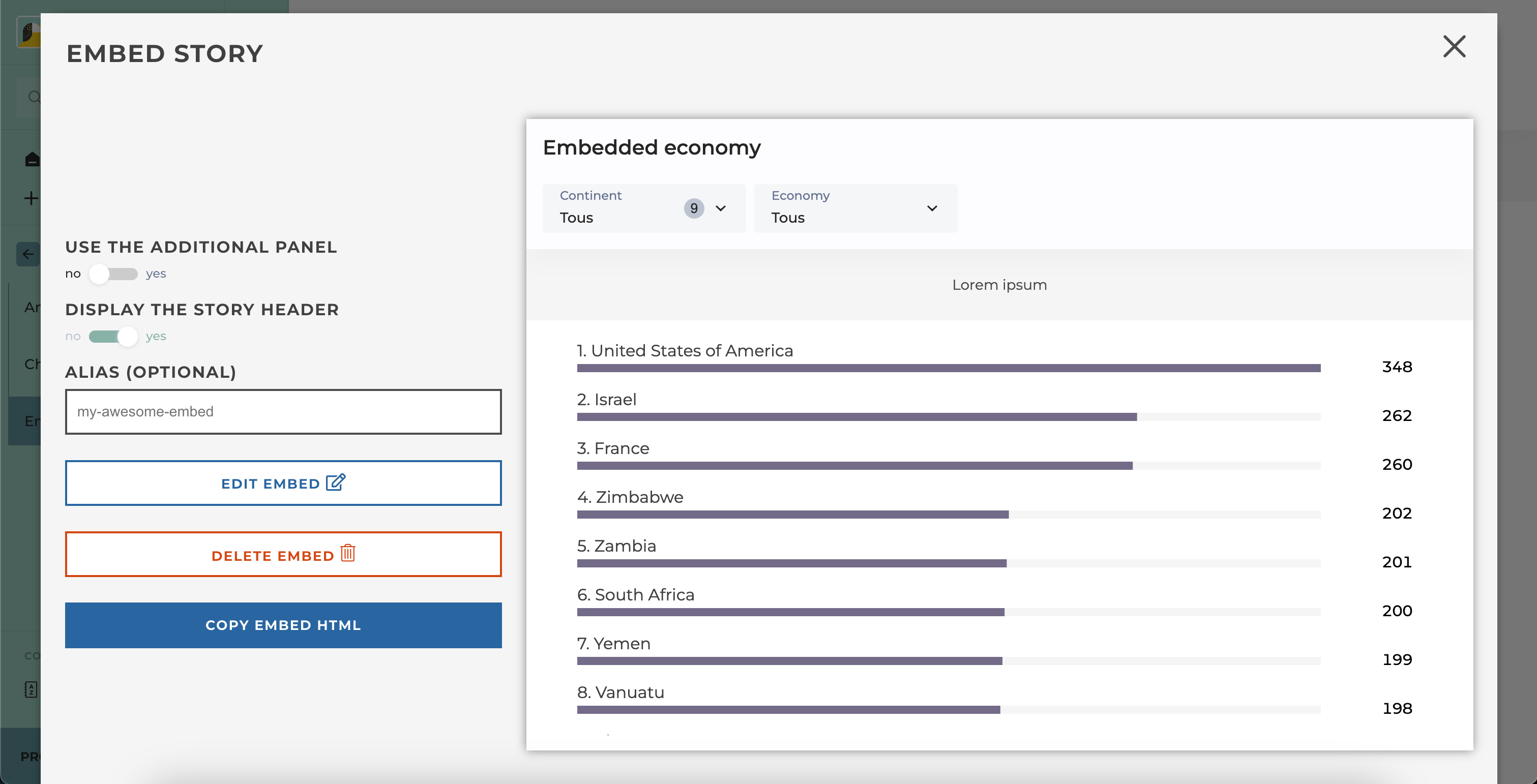Click the Edit Embed button label
Viewport: 1537px width, 784px height.
tap(270, 484)
